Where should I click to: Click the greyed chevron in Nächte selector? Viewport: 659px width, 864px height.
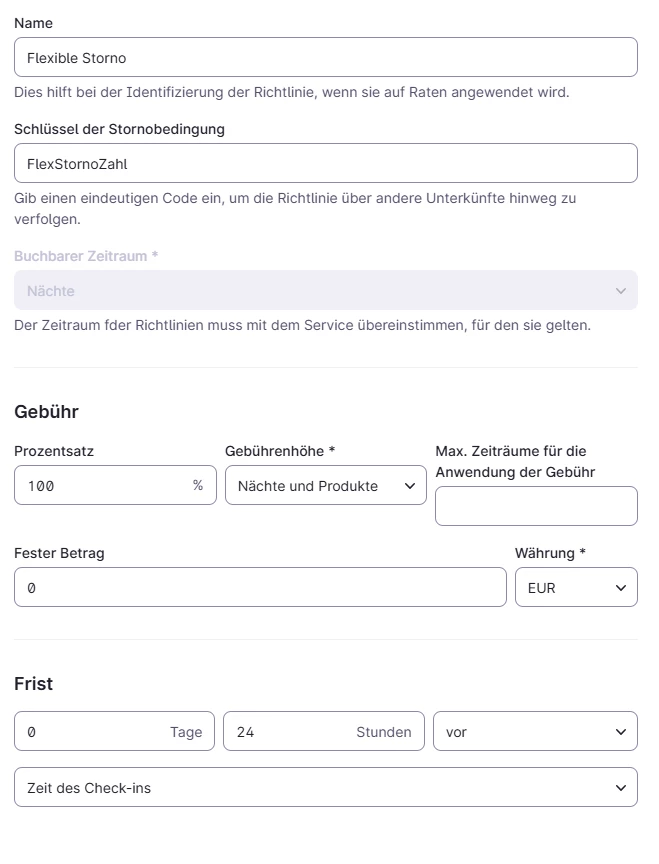(620, 291)
